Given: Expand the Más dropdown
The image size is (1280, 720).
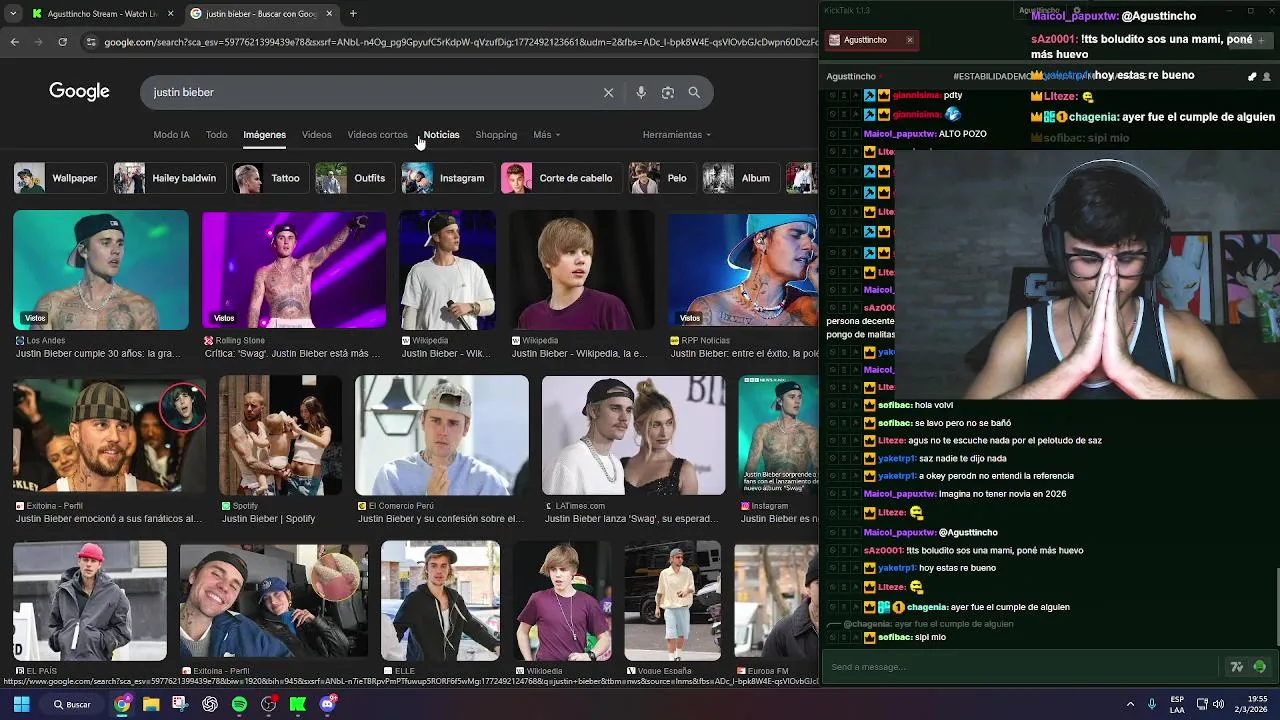Looking at the screenshot, I should [x=546, y=134].
